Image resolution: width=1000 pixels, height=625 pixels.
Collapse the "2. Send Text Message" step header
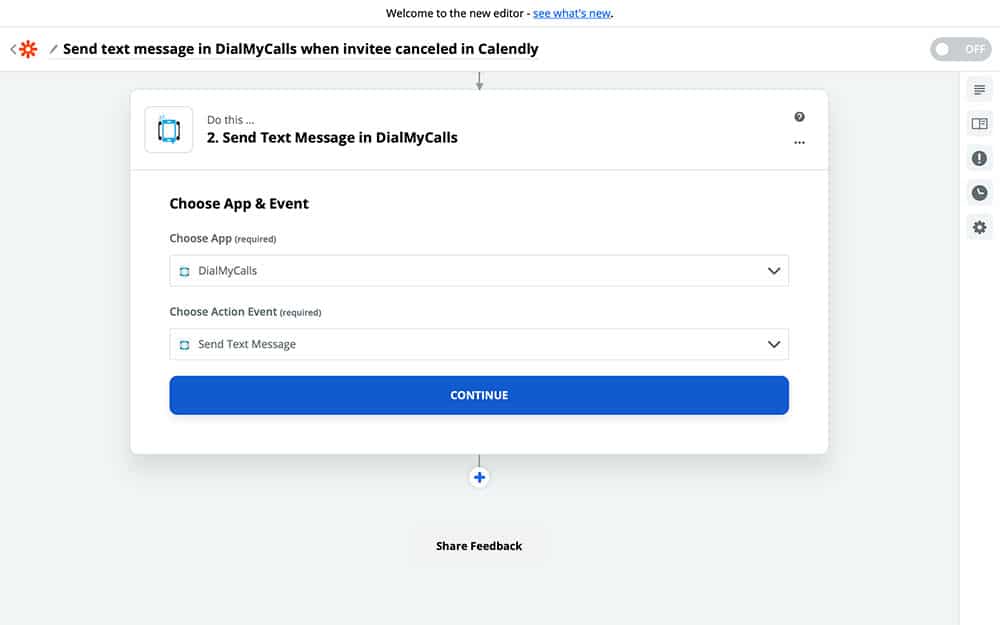click(480, 130)
